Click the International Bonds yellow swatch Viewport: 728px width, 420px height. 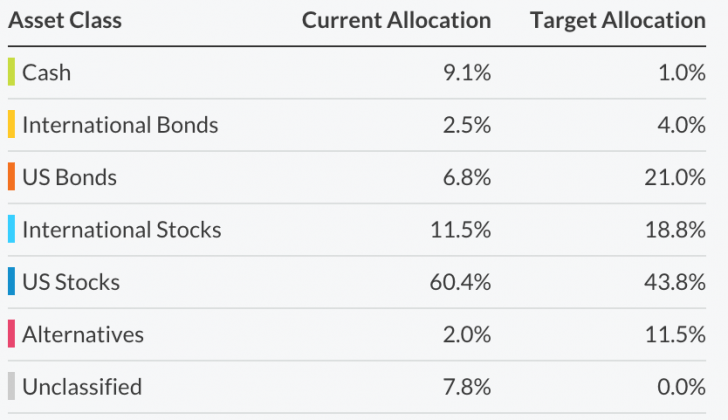(11, 125)
